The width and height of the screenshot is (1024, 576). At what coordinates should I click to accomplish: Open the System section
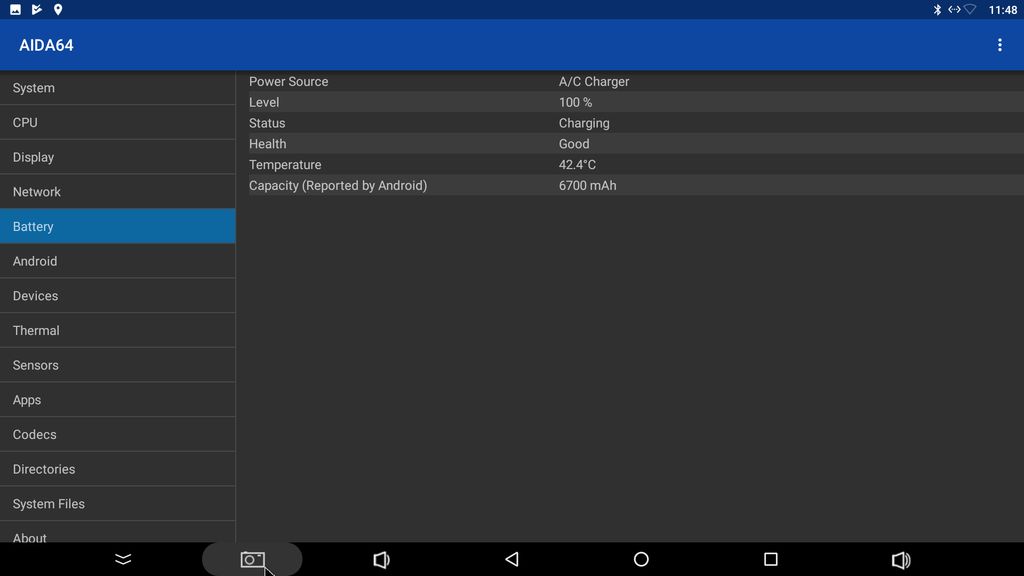pos(117,88)
